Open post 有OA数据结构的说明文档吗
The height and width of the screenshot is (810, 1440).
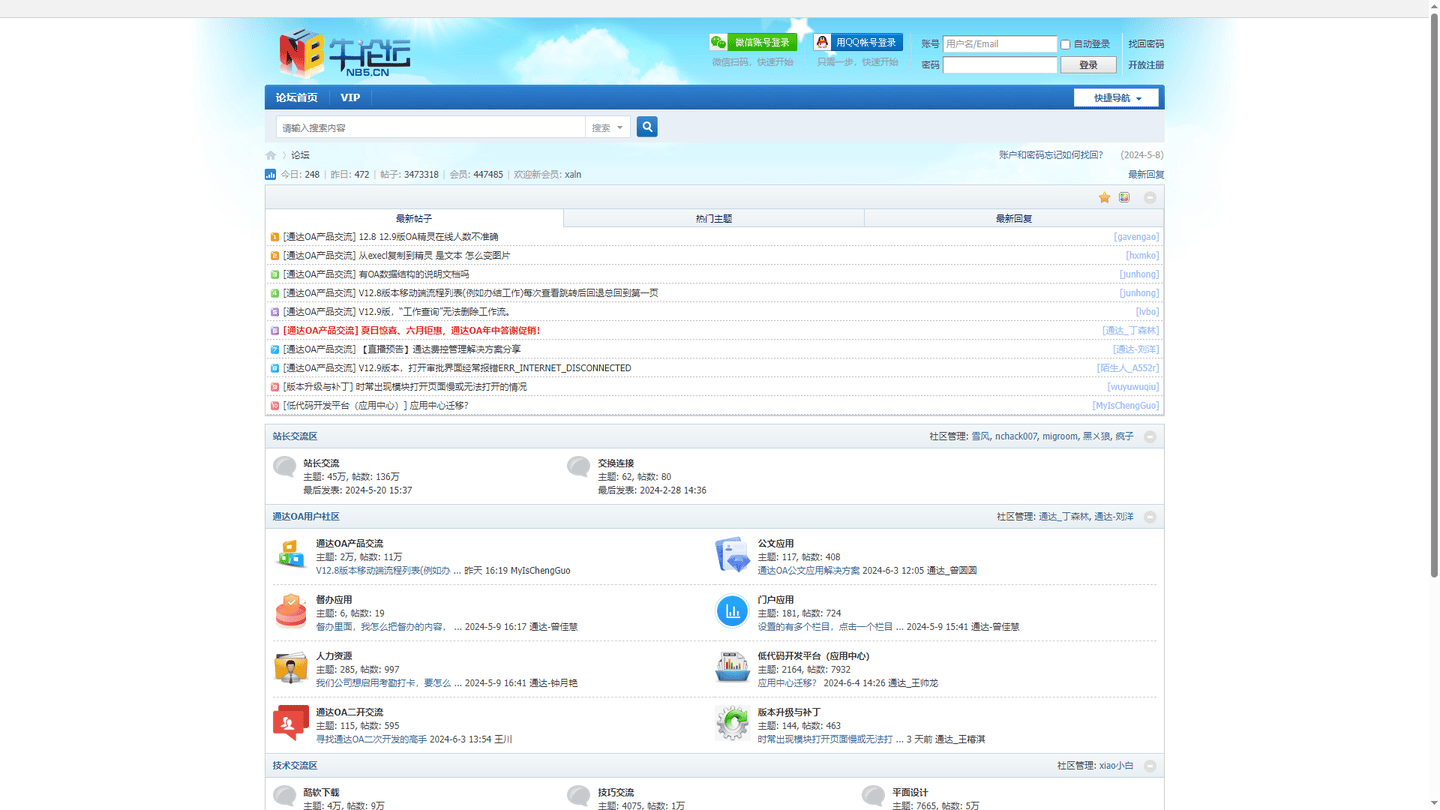pos(414,274)
